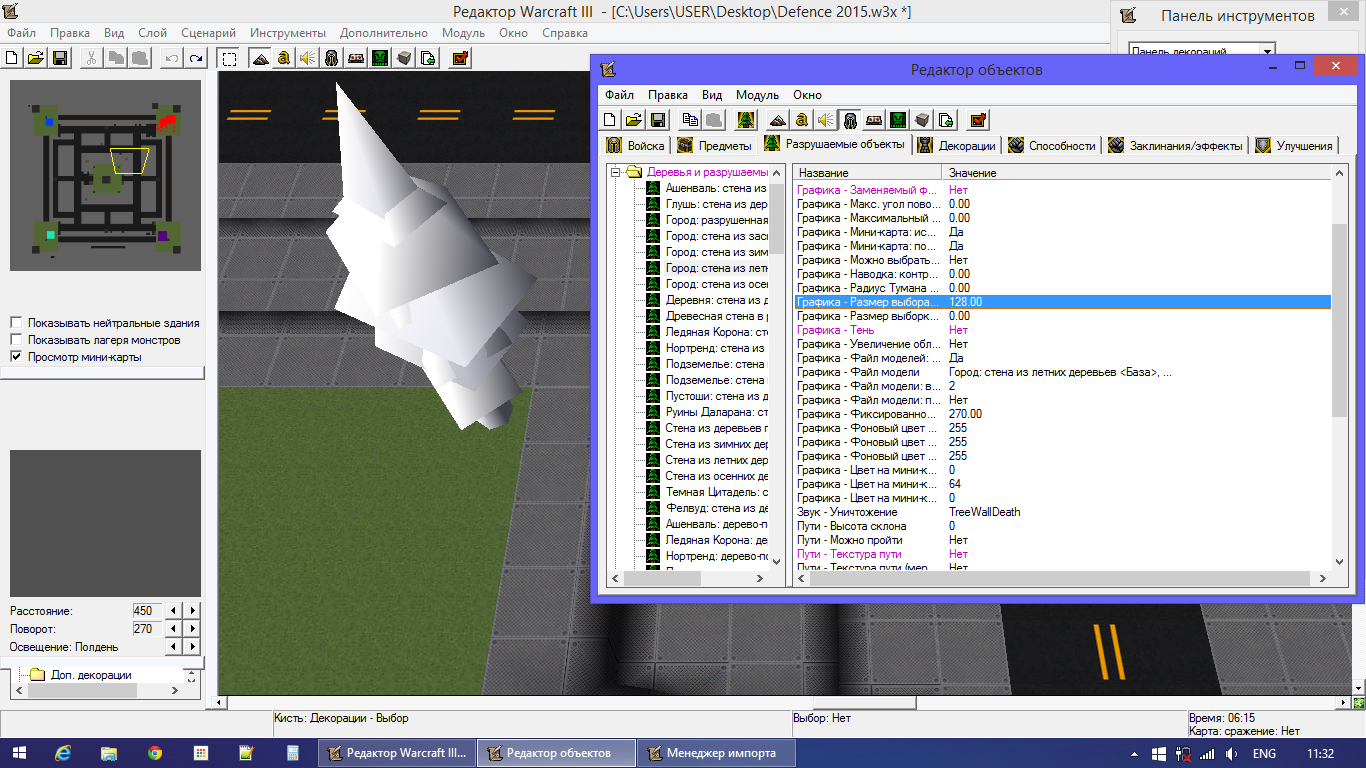Switch Освещение to next setting

(x=192, y=647)
